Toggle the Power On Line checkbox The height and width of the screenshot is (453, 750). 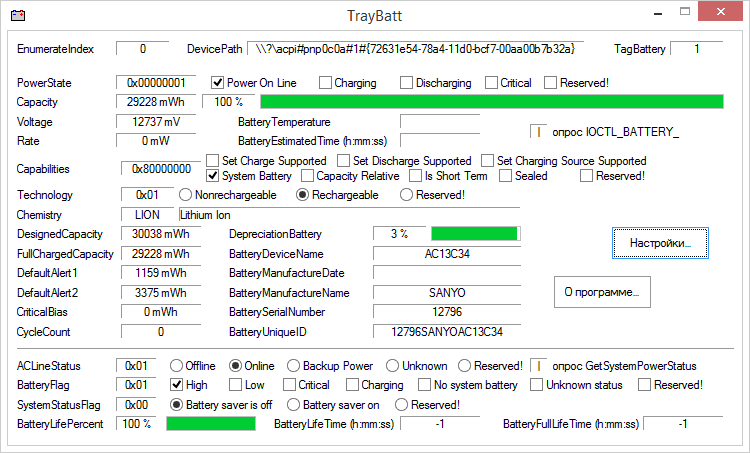tap(217, 83)
